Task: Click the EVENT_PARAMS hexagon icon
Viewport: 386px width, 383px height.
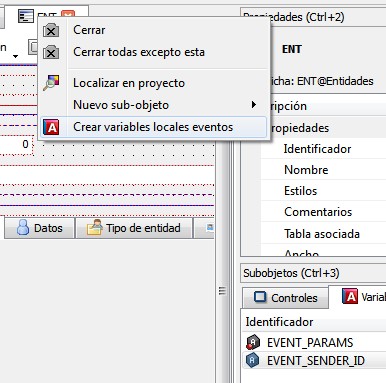Action: pyautogui.click(x=253, y=342)
